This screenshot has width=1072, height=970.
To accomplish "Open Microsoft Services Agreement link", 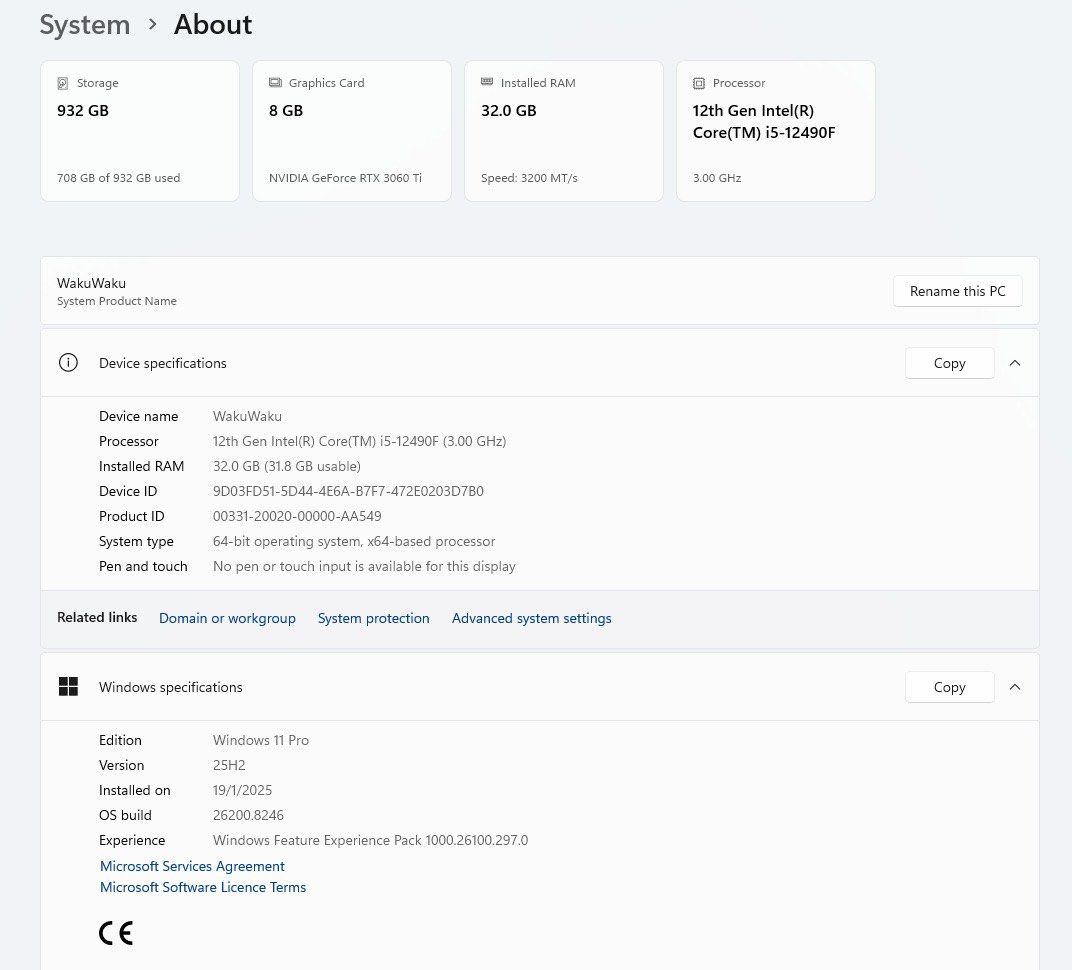I will click(x=192, y=866).
